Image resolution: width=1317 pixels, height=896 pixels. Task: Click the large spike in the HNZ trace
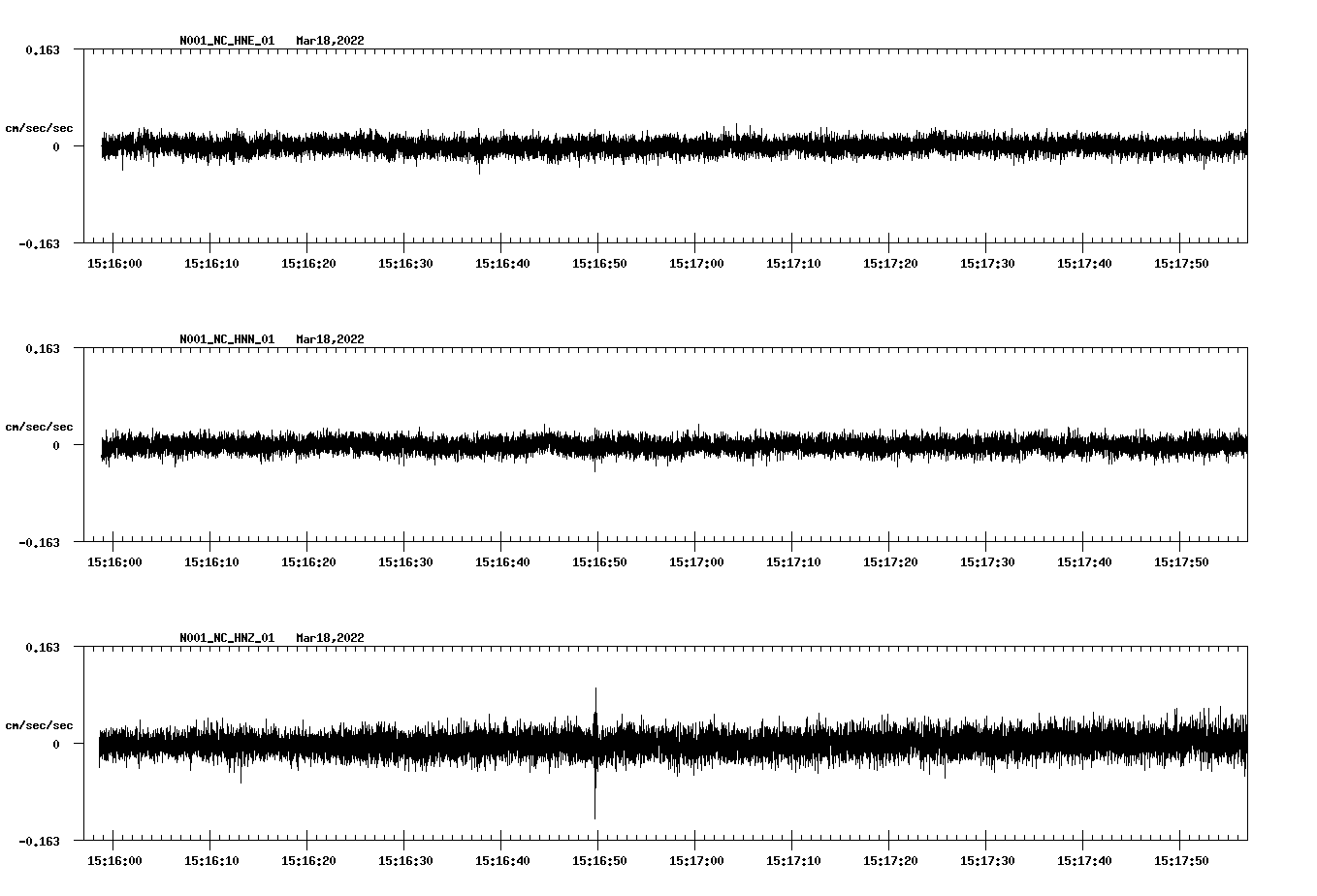point(595,753)
